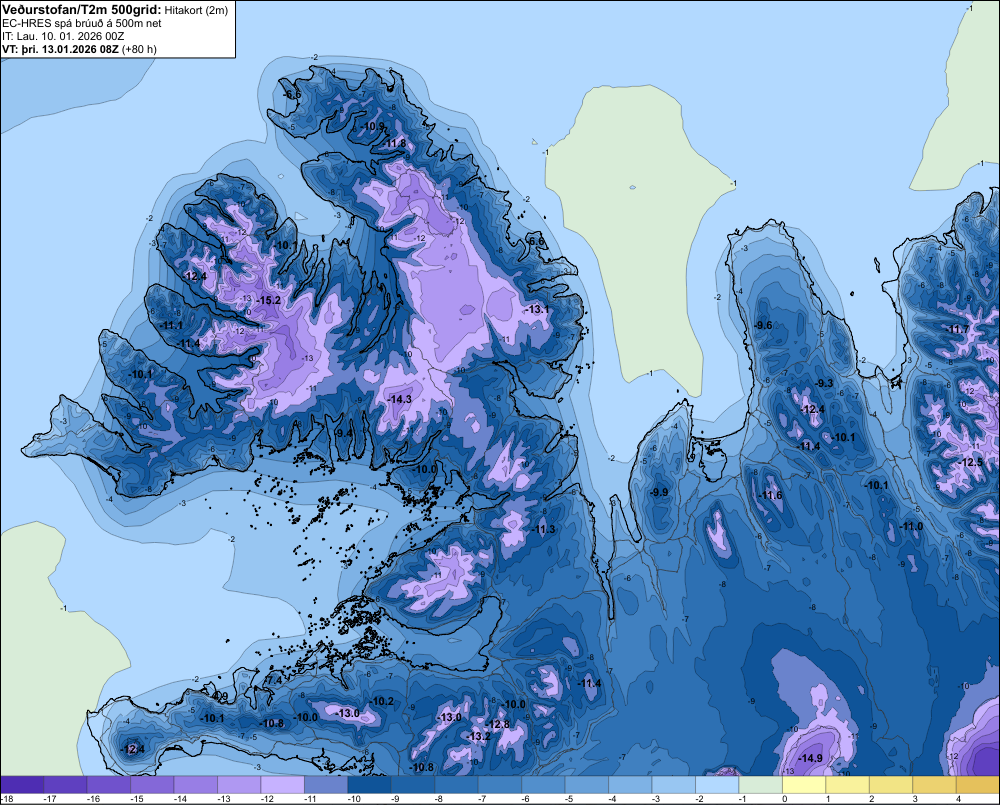Click the -12.8 temperature label

click(497, 724)
